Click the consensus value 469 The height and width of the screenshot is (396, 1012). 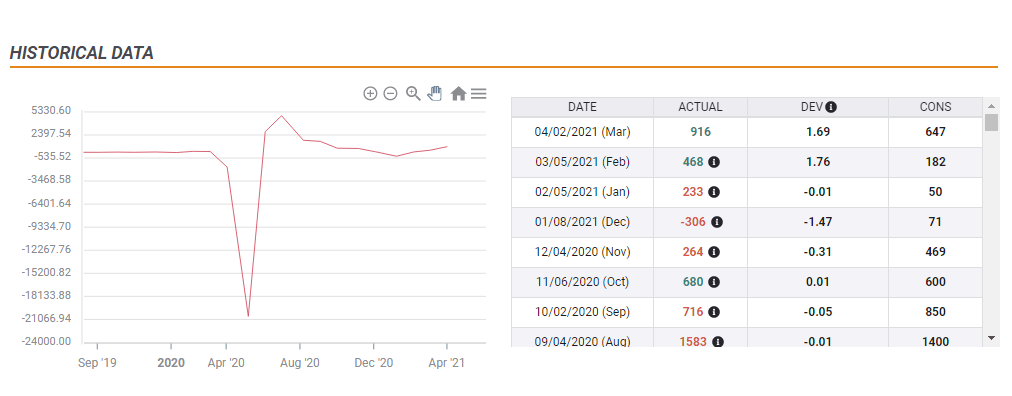tap(935, 252)
